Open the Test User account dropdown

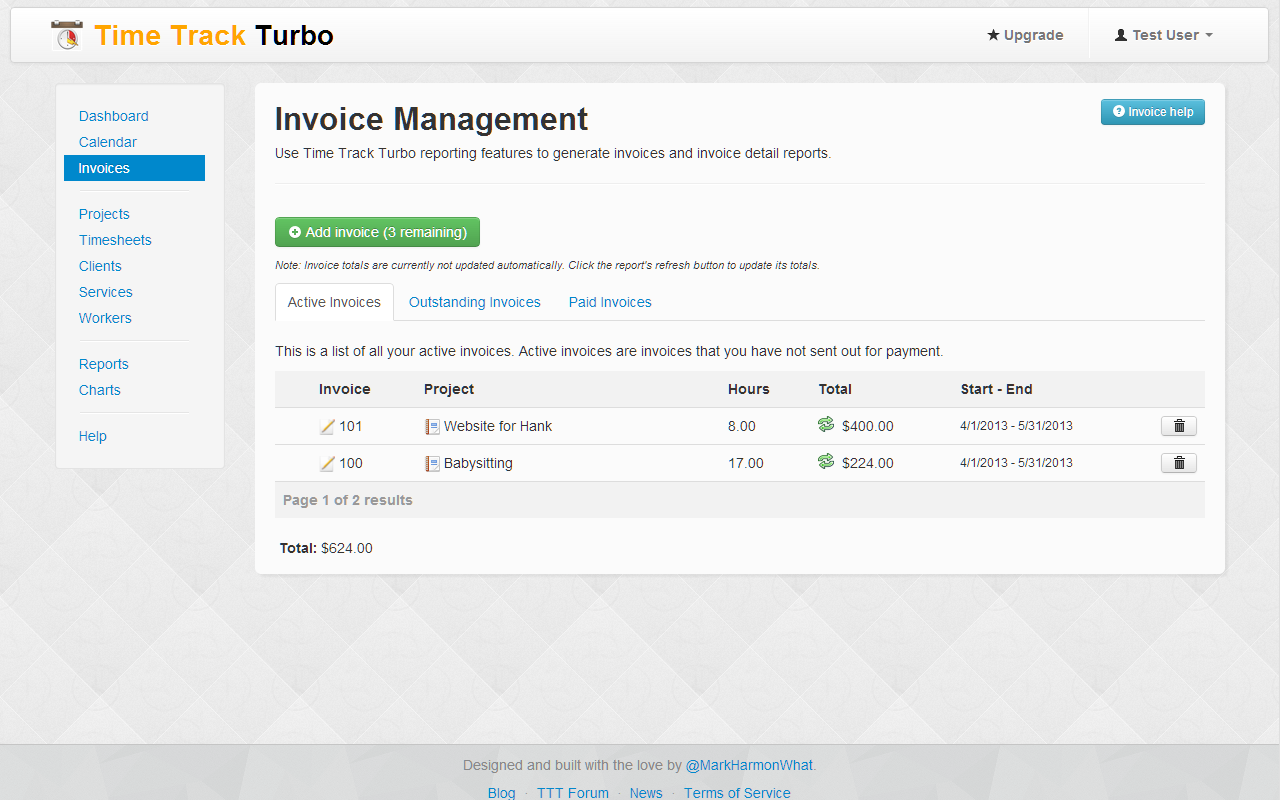(1163, 35)
